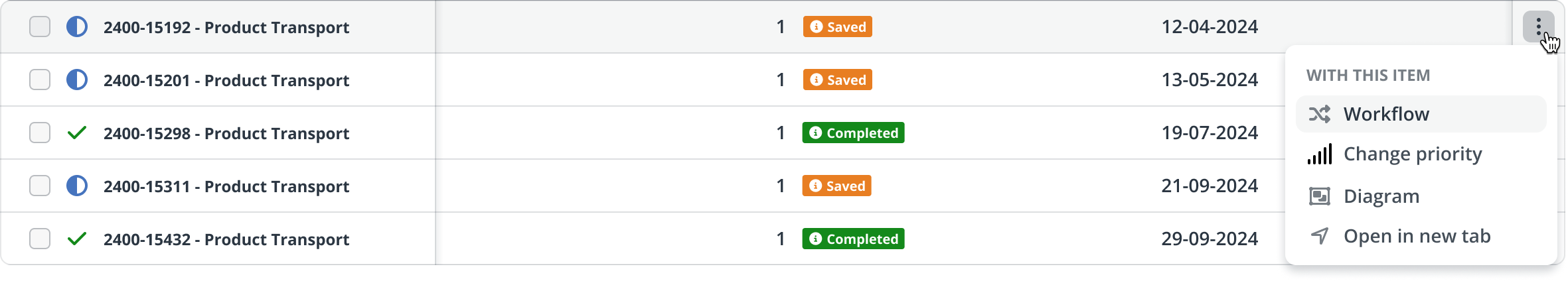1568x281 pixels.
Task: Select the checkbox for 2400-15201 row
Action: tap(40, 80)
